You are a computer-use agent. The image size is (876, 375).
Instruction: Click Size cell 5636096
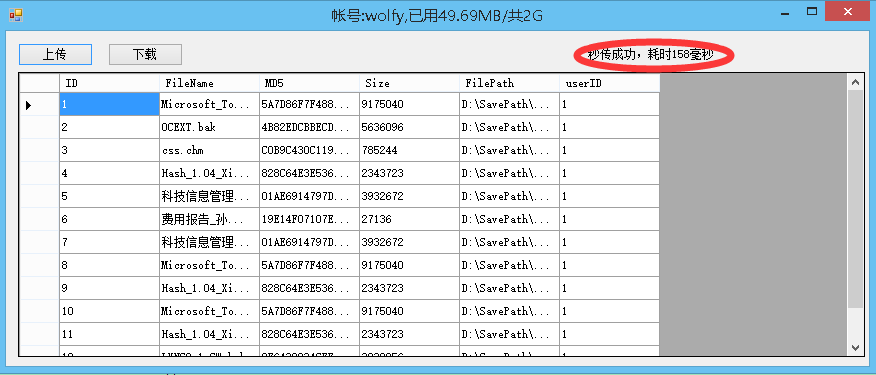click(x=410, y=127)
